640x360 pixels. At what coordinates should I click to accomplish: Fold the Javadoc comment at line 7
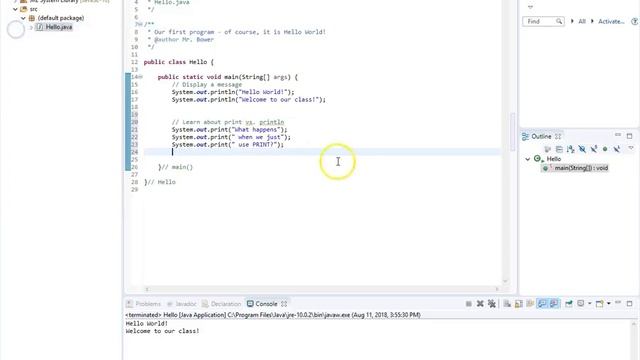(141, 24)
